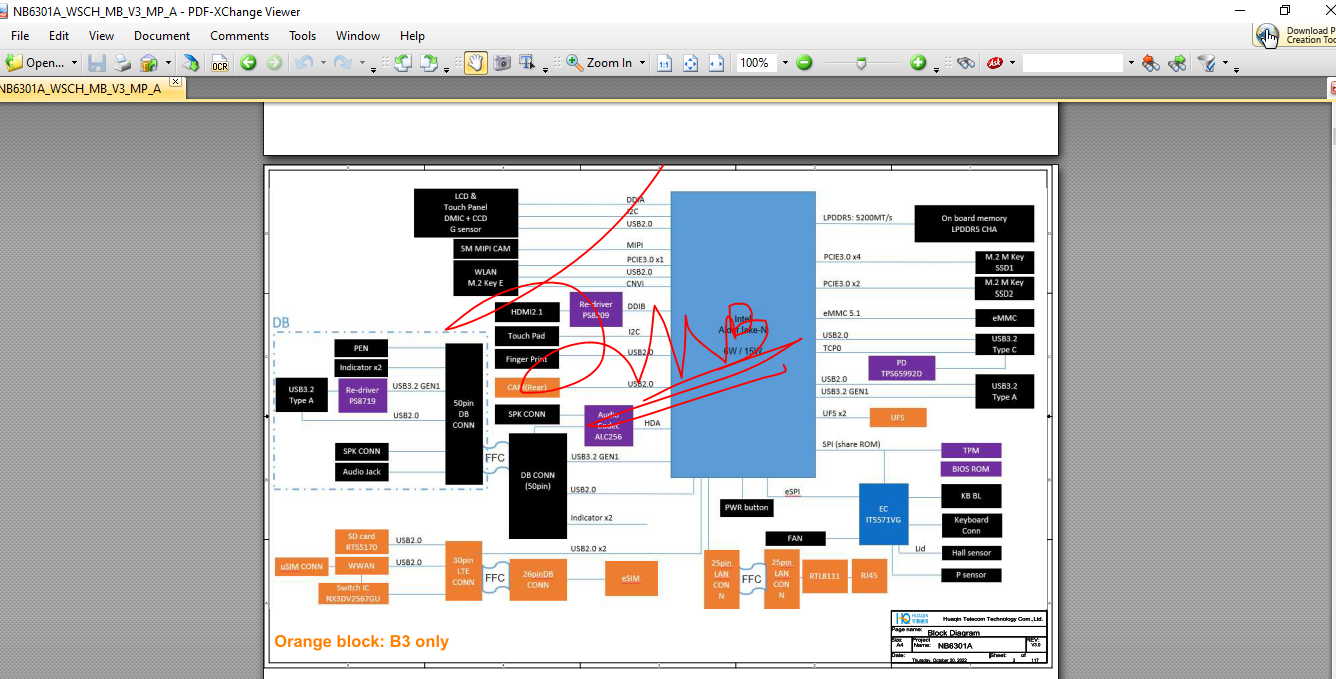Image resolution: width=1336 pixels, height=679 pixels.
Task: Click the 'TPM' purple block
Action: point(970,451)
